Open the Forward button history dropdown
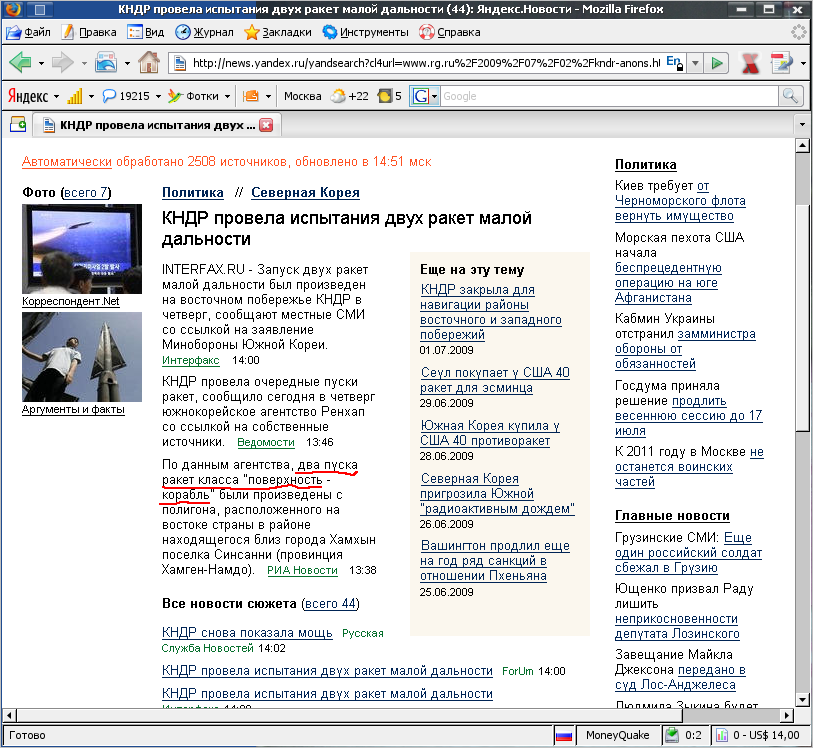Image resolution: width=813 pixels, height=748 pixels. [x=84, y=63]
